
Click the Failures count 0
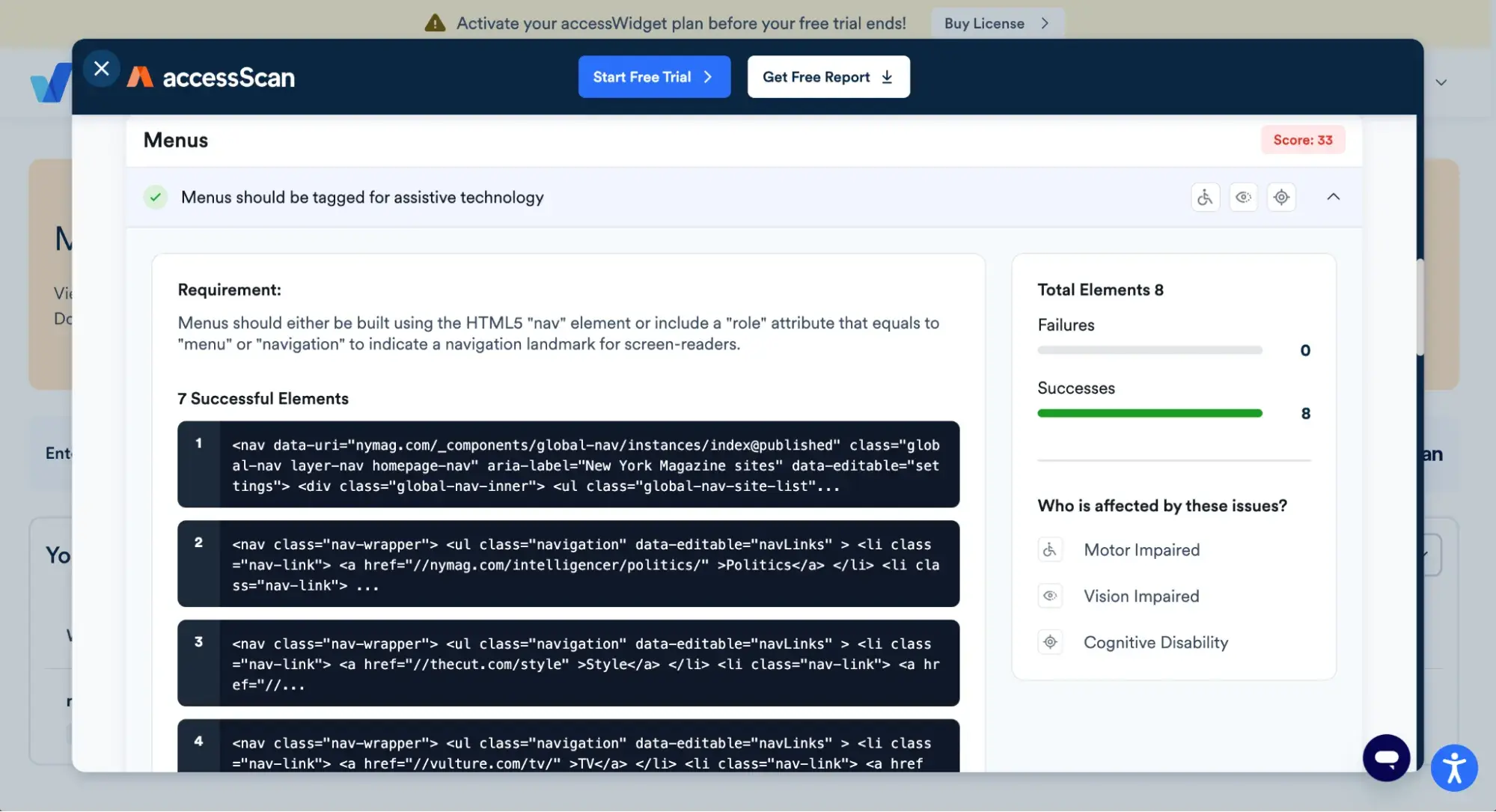click(x=1305, y=350)
